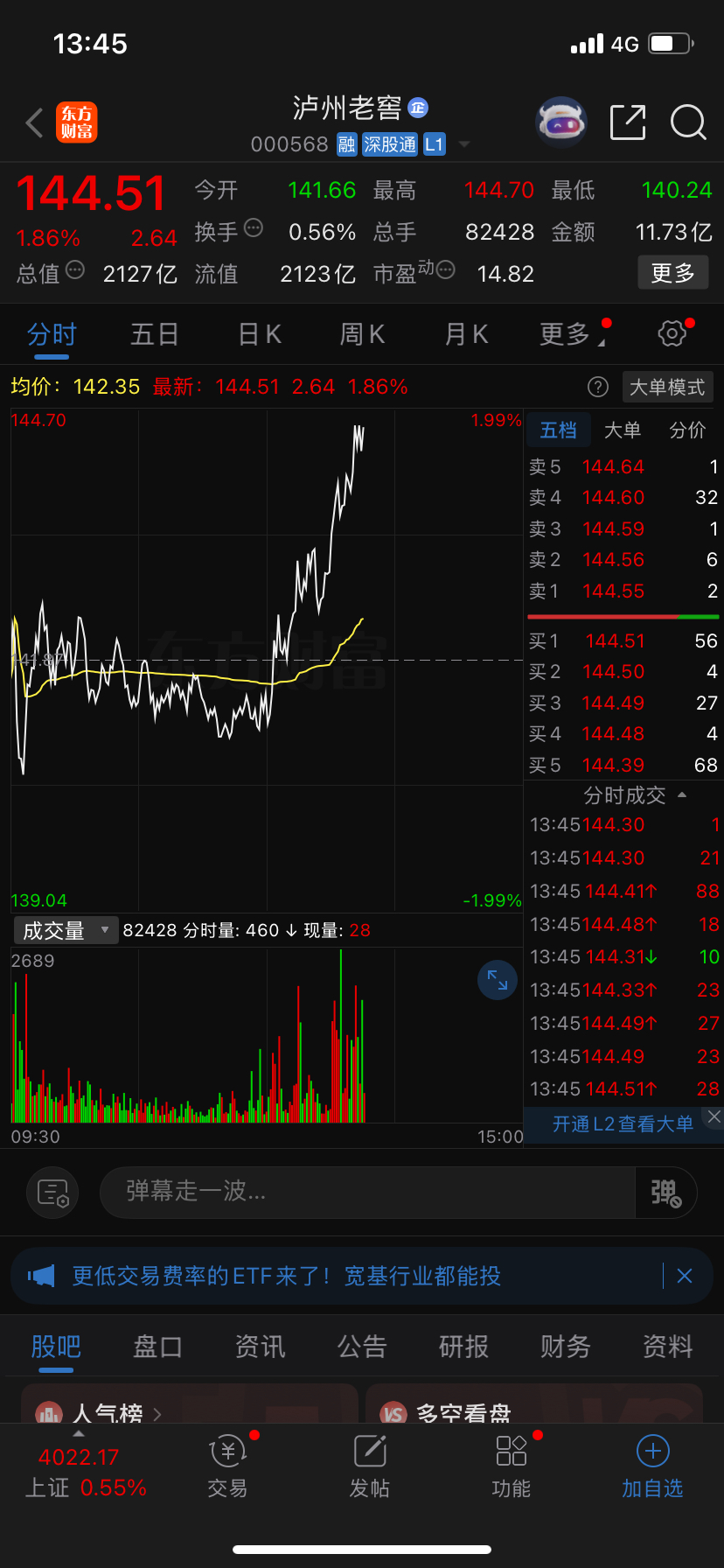
Task: Tap the stock name 泸州老窖 title
Action: click(x=346, y=108)
